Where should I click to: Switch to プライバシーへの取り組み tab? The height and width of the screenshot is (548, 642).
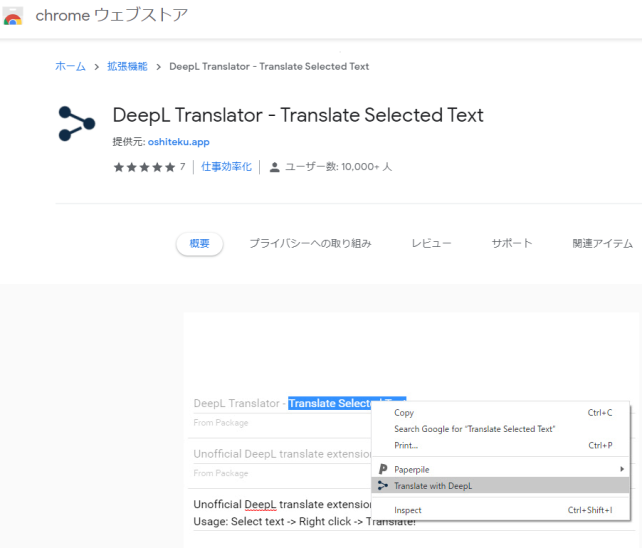point(310,243)
